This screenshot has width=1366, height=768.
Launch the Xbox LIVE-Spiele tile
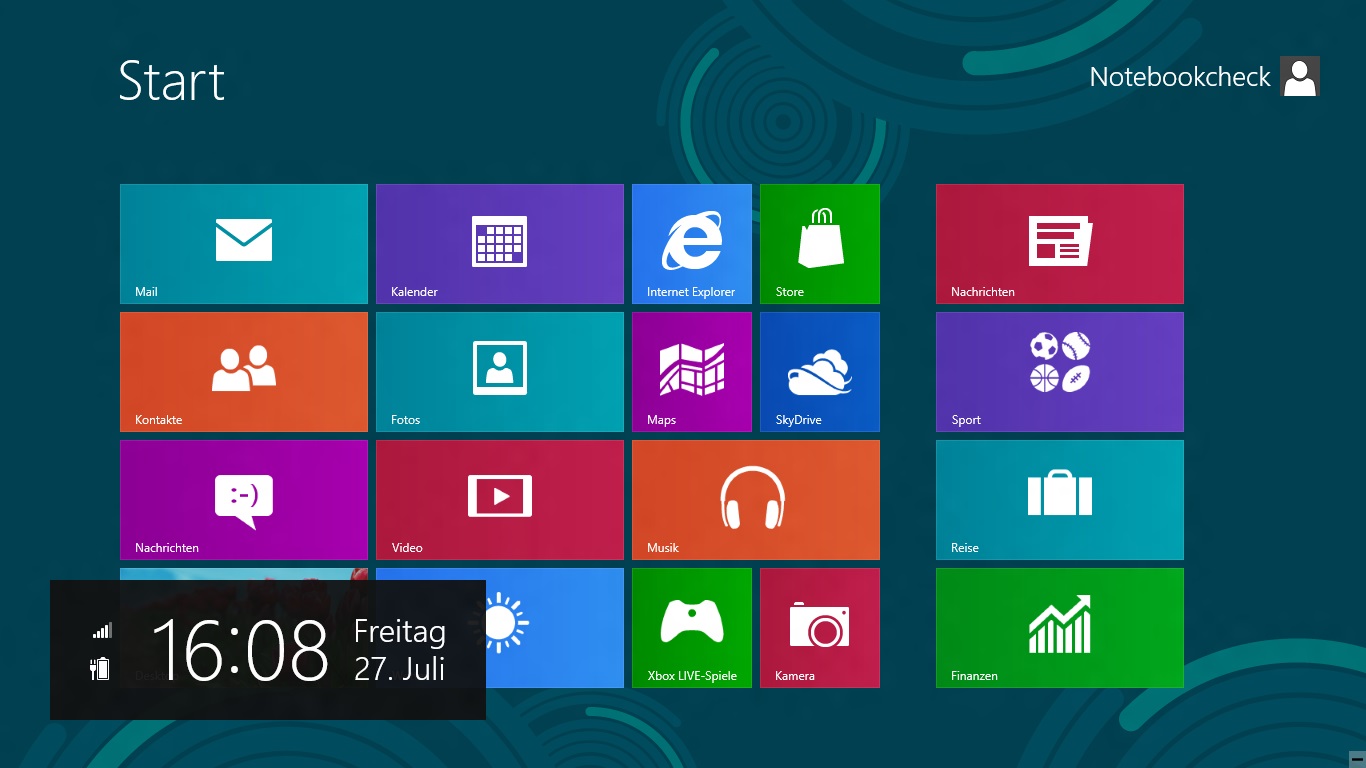click(x=692, y=628)
